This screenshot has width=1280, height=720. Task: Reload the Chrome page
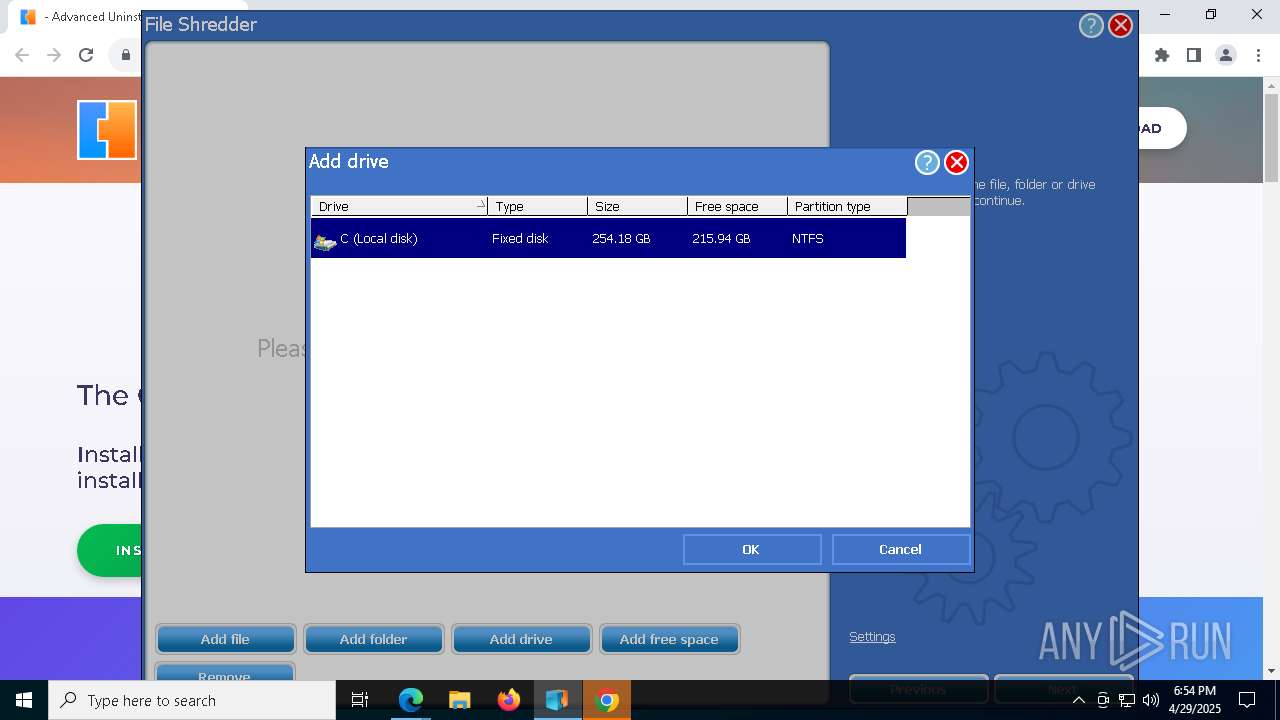pyautogui.click(x=86, y=55)
